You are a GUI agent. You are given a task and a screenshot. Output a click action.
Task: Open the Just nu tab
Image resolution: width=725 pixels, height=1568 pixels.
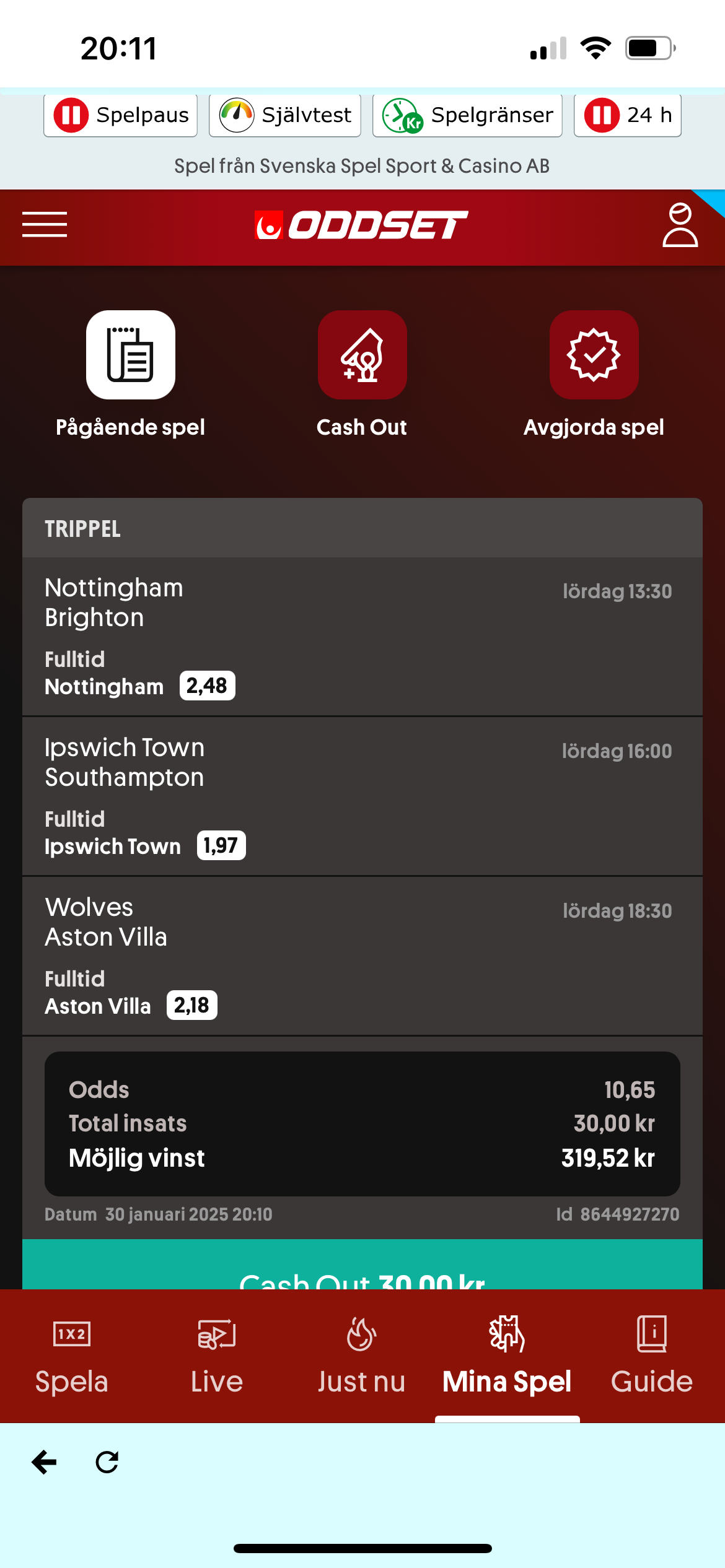click(x=362, y=1356)
